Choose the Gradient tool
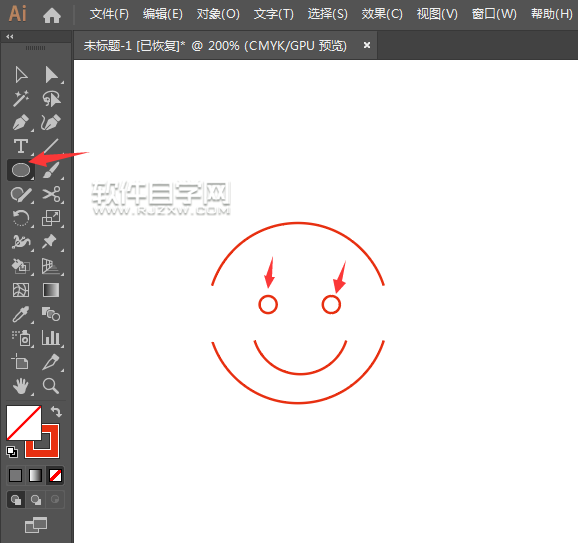578x543 pixels. pos(51,290)
